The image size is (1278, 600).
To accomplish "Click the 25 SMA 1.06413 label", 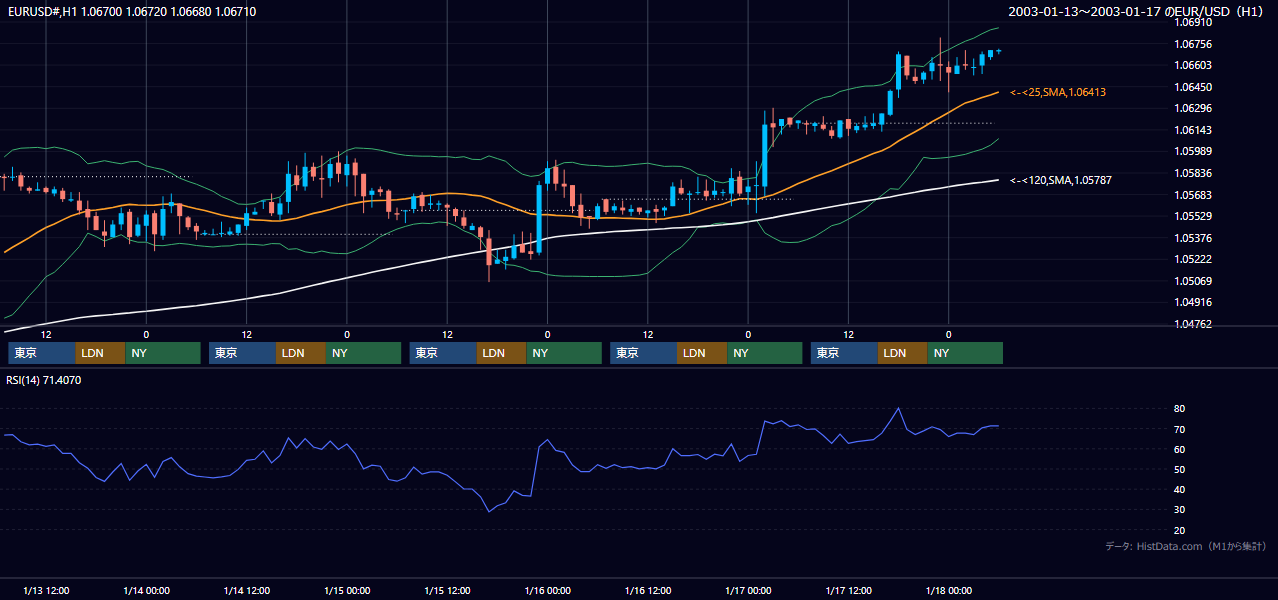I will point(1058,92).
